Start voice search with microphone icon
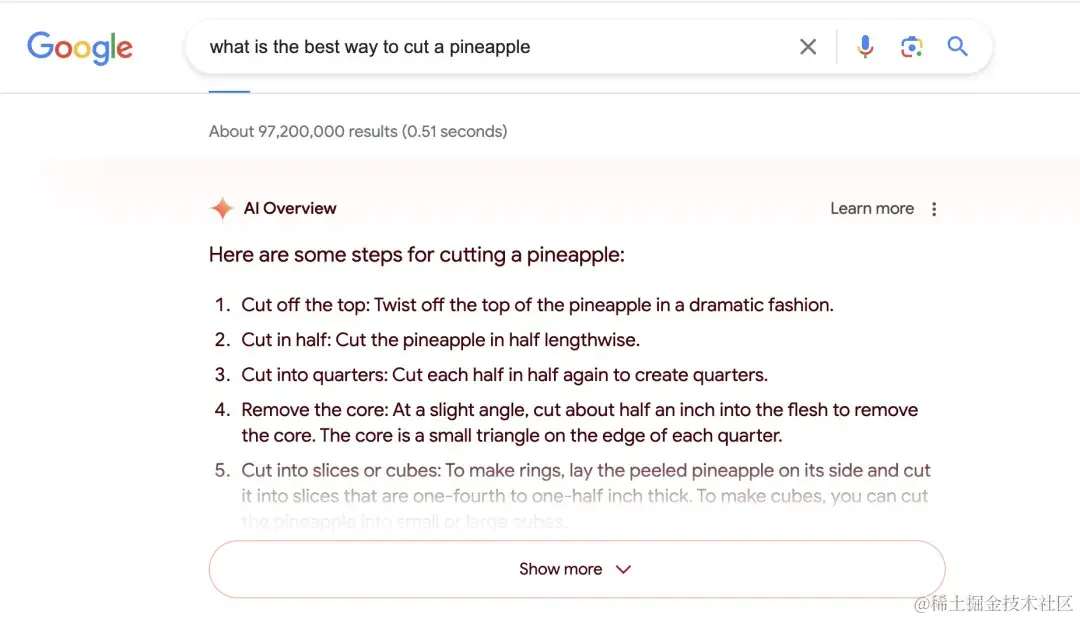The image size is (1080, 620). [865, 47]
